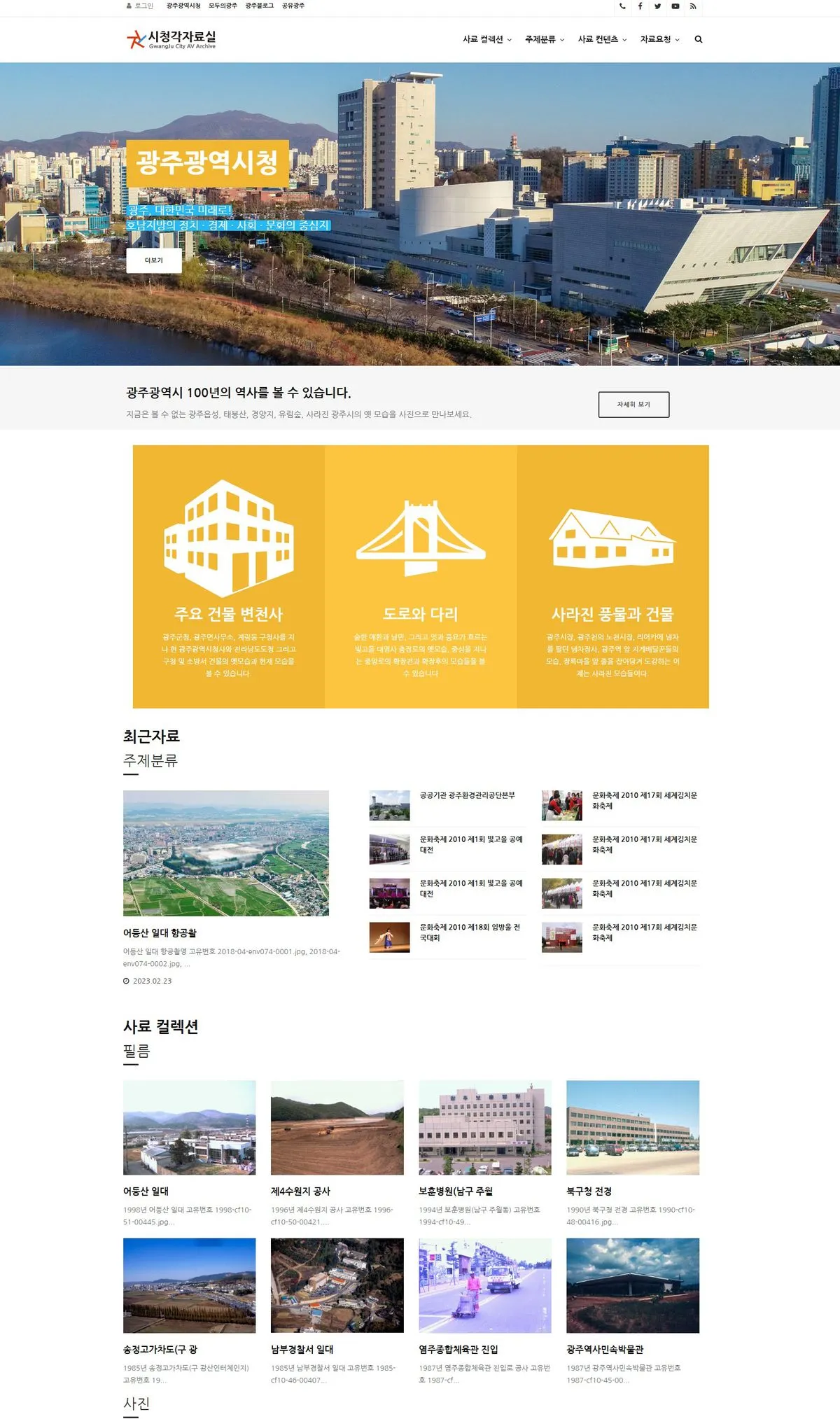Open the 보훈병원(남구 주월 thumbnail
Image resolution: width=840 pixels, height=1419 pixels.
point(485,1127)
